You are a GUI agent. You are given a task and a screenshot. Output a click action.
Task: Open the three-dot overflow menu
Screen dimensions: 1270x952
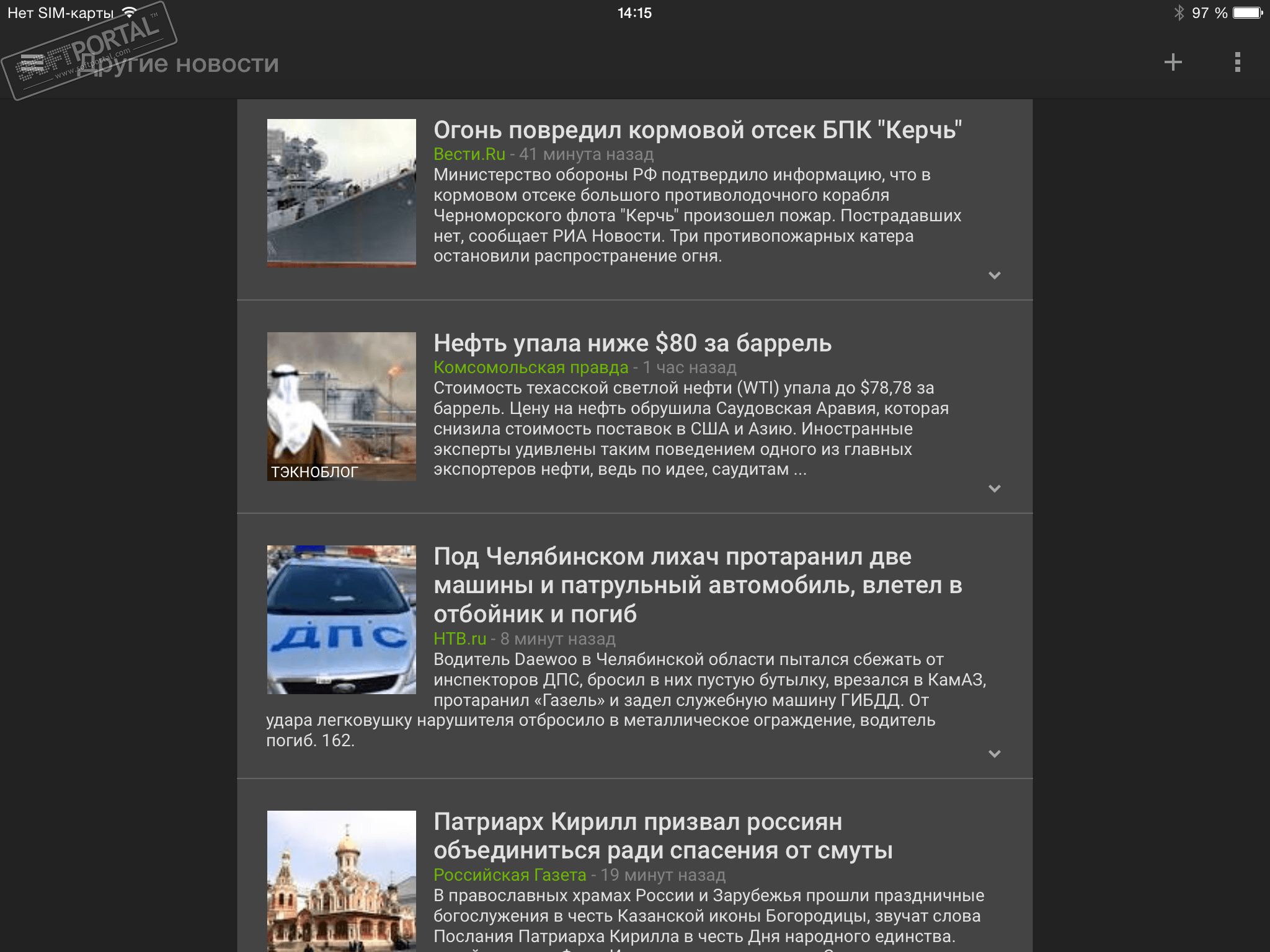point(1237,63)
